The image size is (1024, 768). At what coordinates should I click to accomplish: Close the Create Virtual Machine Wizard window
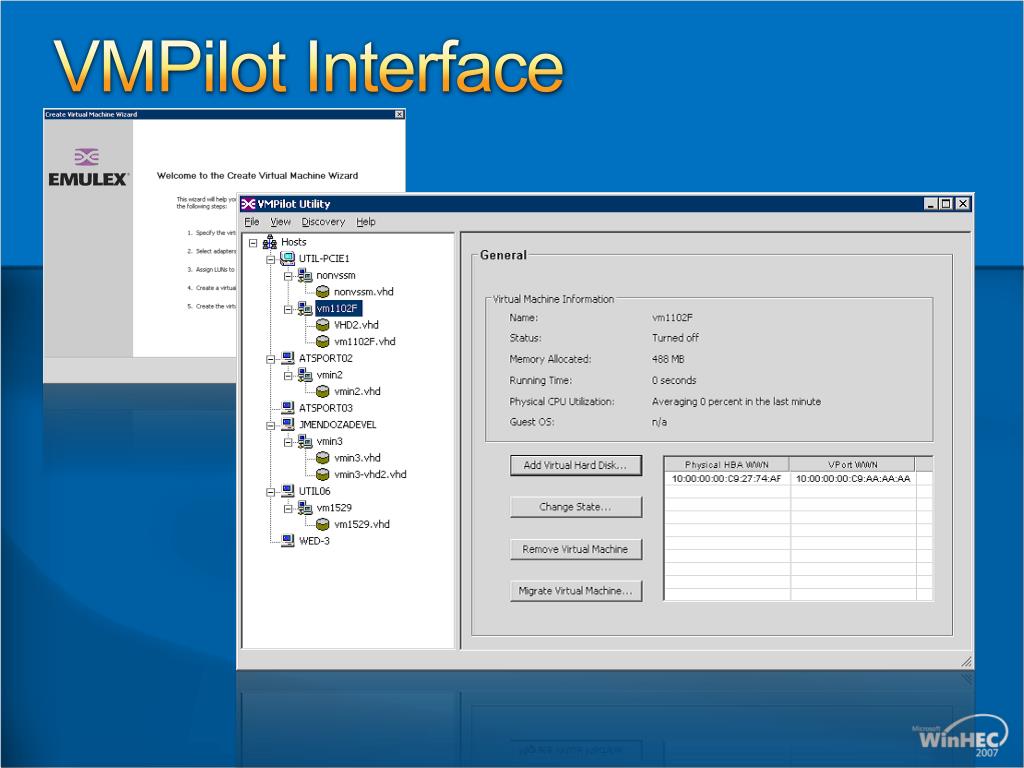(400, 114)
